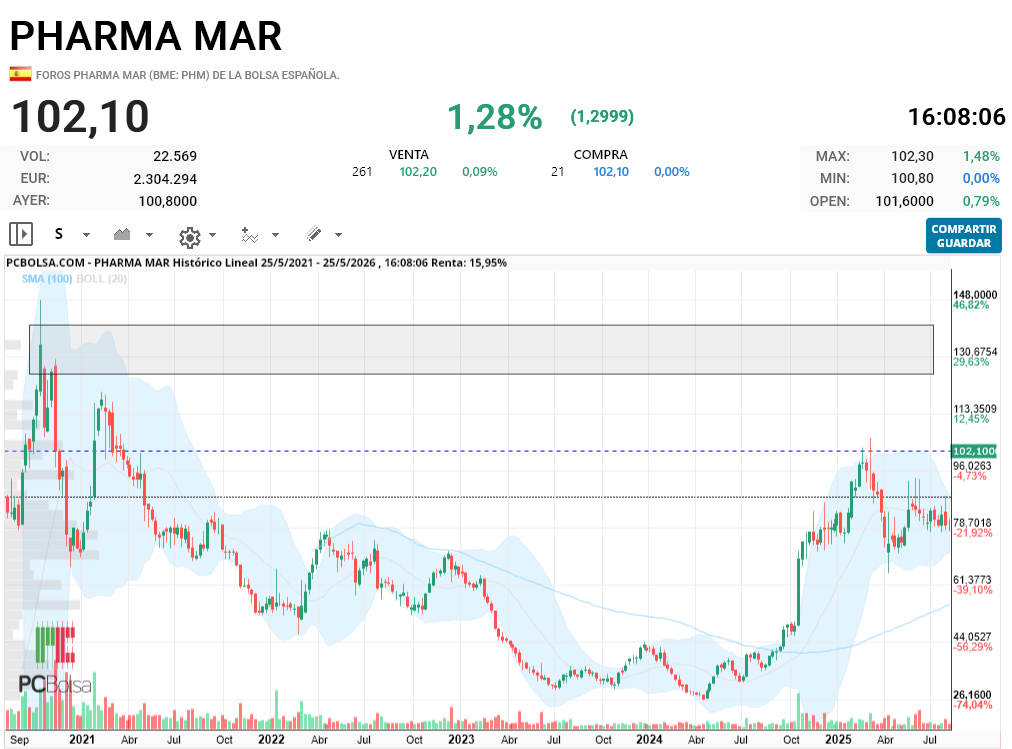Image resolution: width=1012 pixels, height=749 pixels.
Task: Click the MAX value 102,30
Action: (913, 156)
